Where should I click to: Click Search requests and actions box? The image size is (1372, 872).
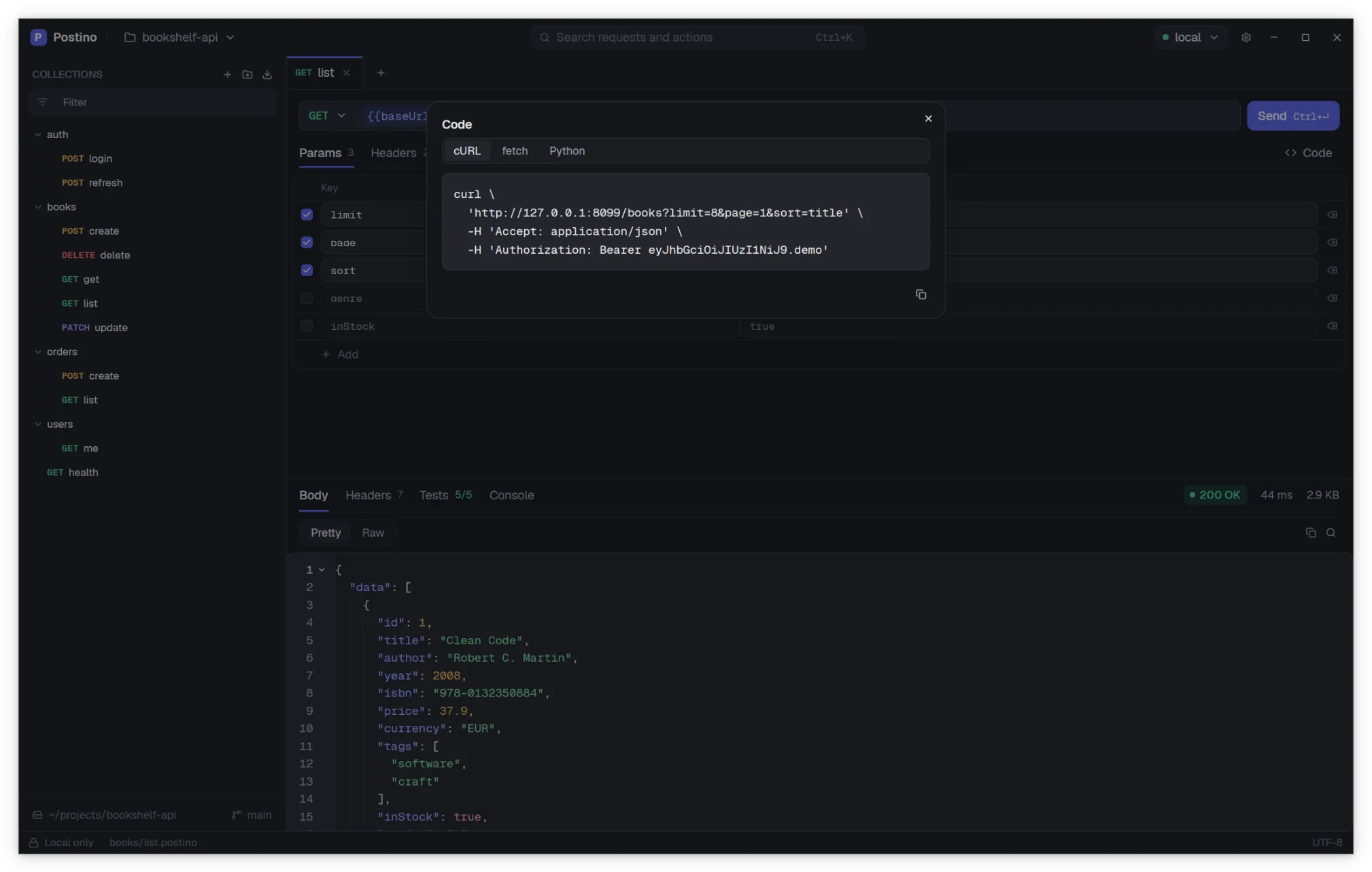click(698, 37)
